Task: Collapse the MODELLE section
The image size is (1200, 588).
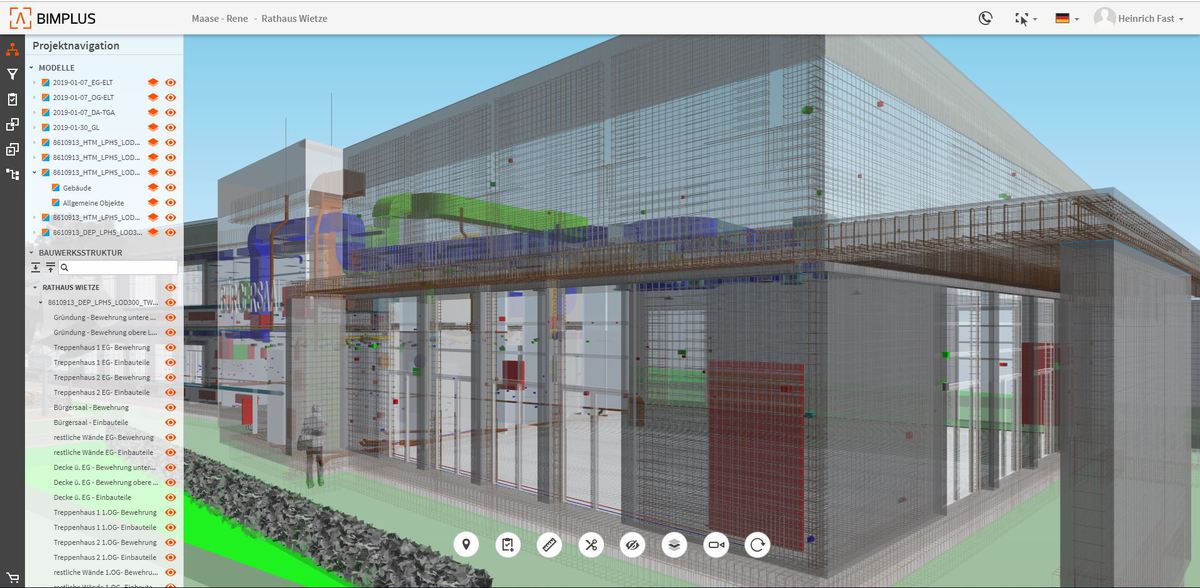Action: click(31, 68)
